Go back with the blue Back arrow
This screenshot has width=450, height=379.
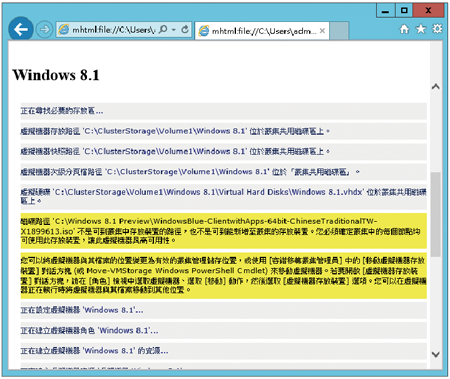point(21,30)
